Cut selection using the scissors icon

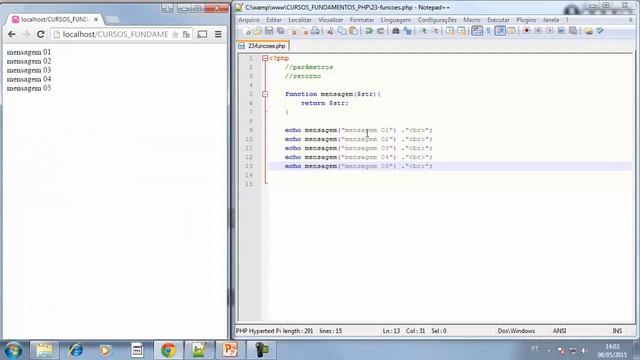pos(330,31)
